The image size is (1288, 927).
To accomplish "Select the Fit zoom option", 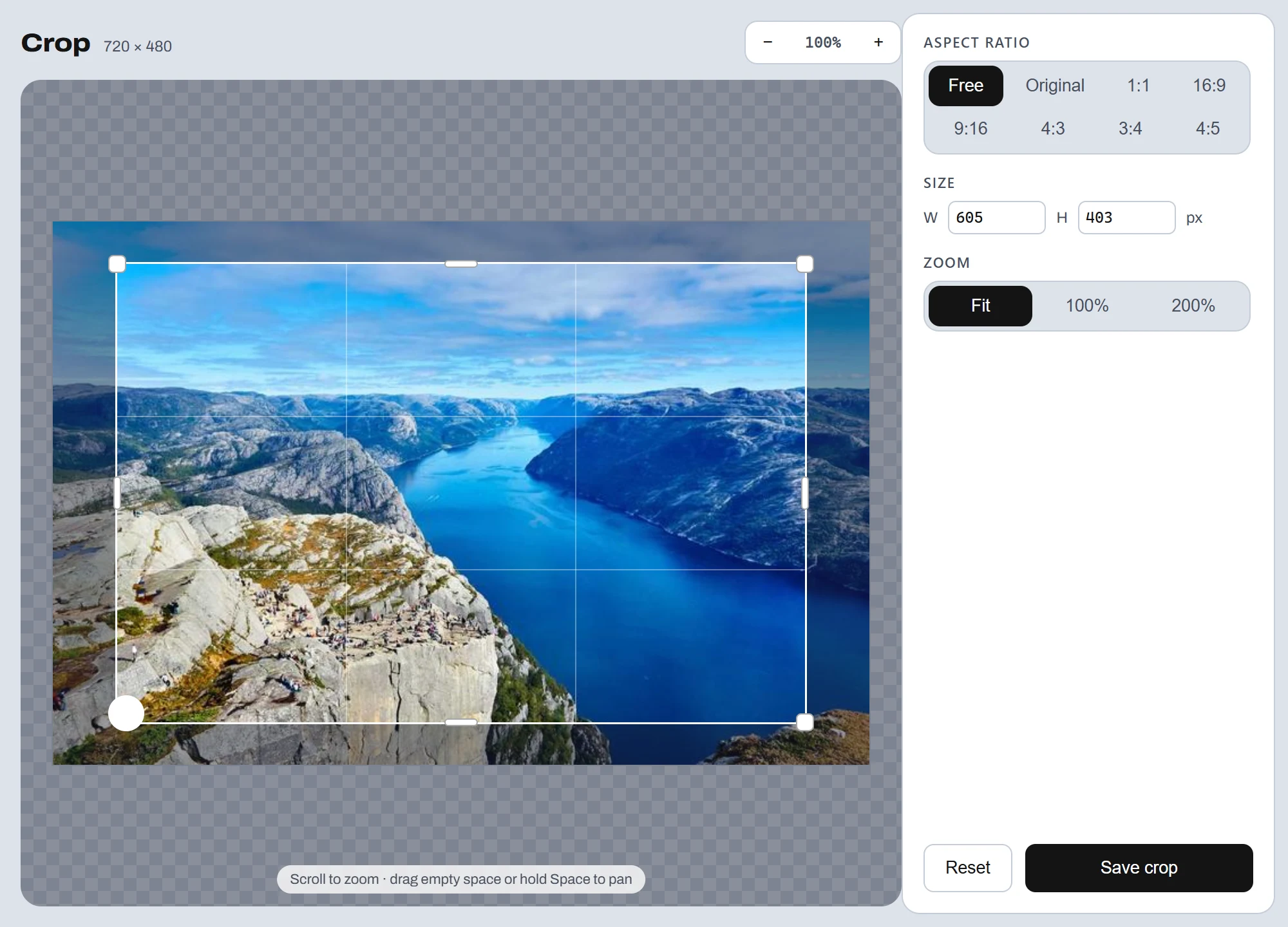I will pyautogui.click(x=980, y=306).
